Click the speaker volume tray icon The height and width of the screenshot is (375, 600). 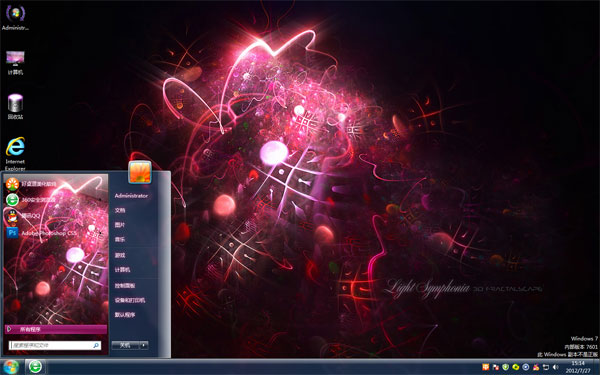[x=556, y=367]
